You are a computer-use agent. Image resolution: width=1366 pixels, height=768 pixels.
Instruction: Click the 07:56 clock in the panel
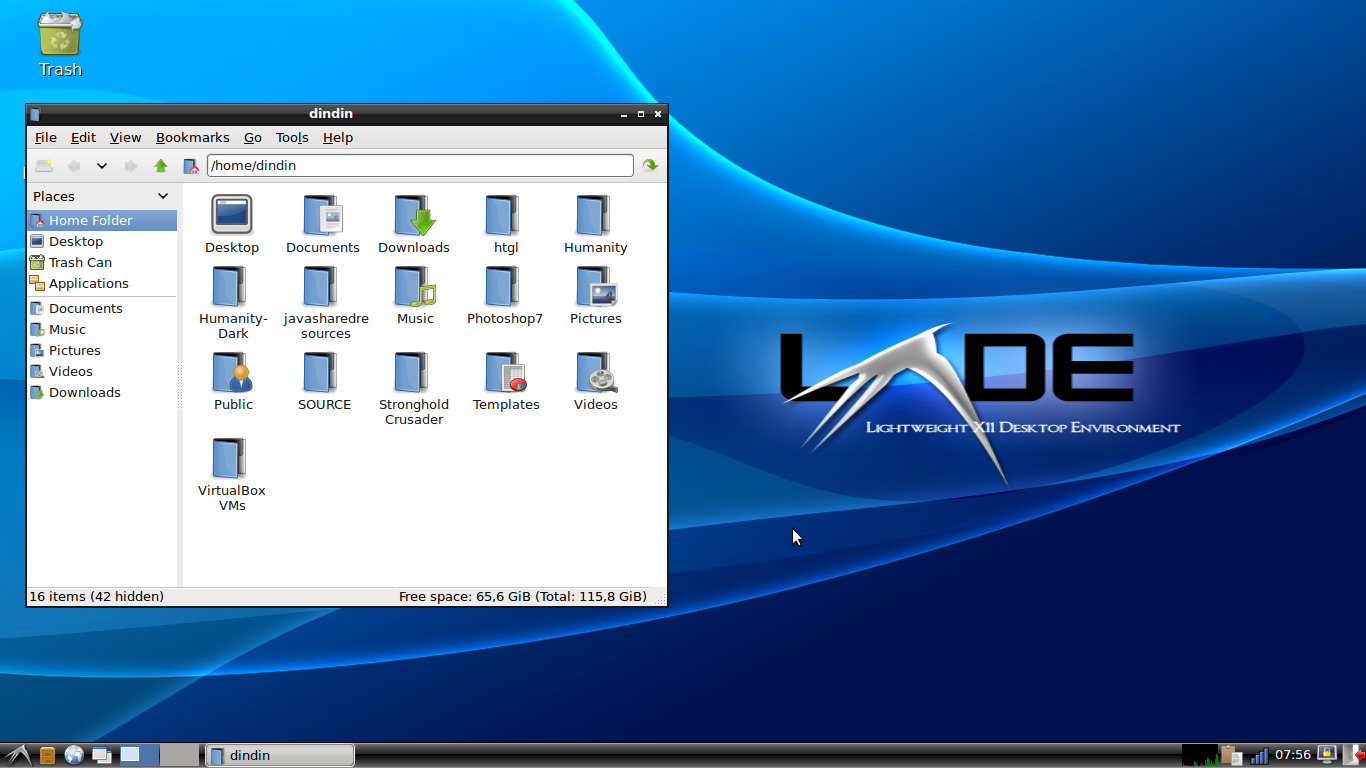point(1293,755)
